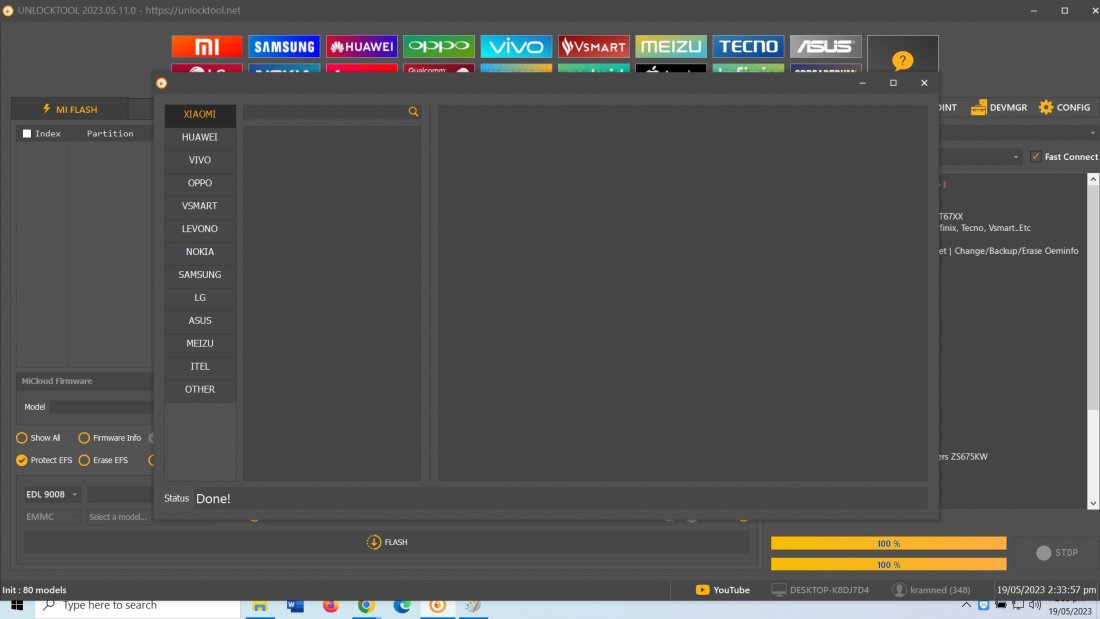Click the STOP button
This screenshot has height=619, width=1100.
coord(1057,553)
